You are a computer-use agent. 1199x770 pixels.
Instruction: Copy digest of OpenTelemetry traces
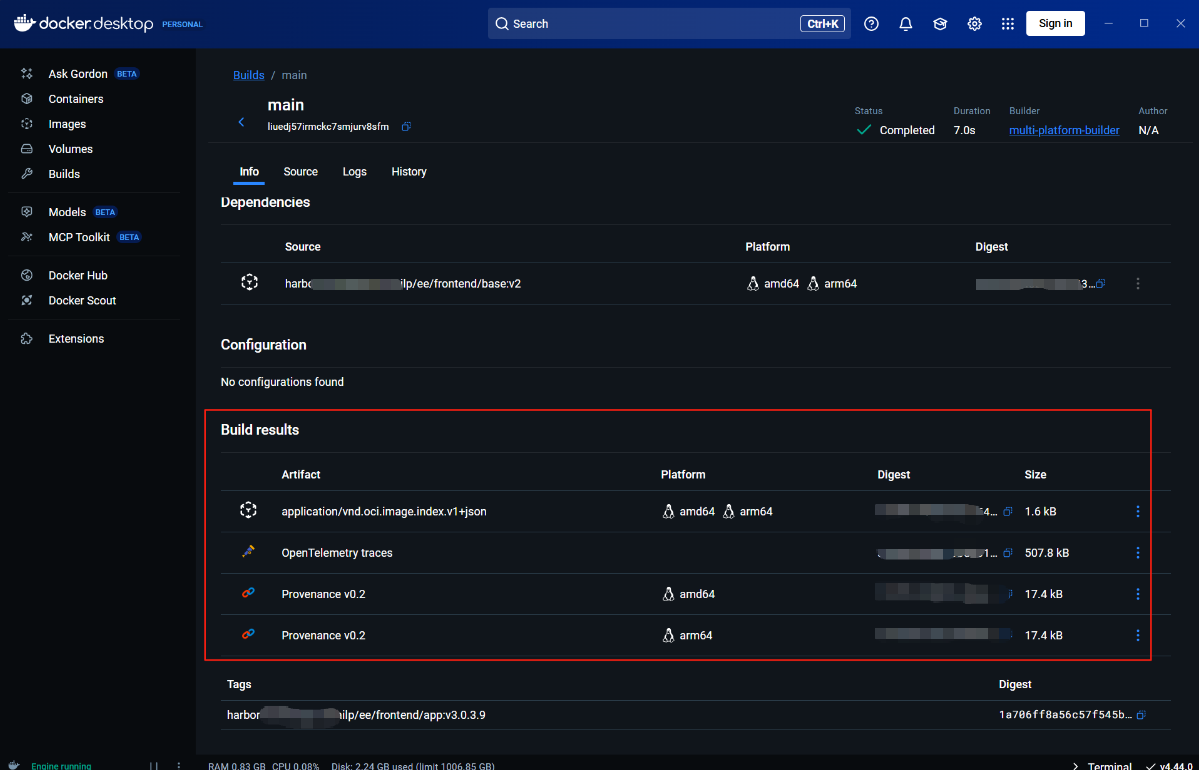[x=1008, y=553]
